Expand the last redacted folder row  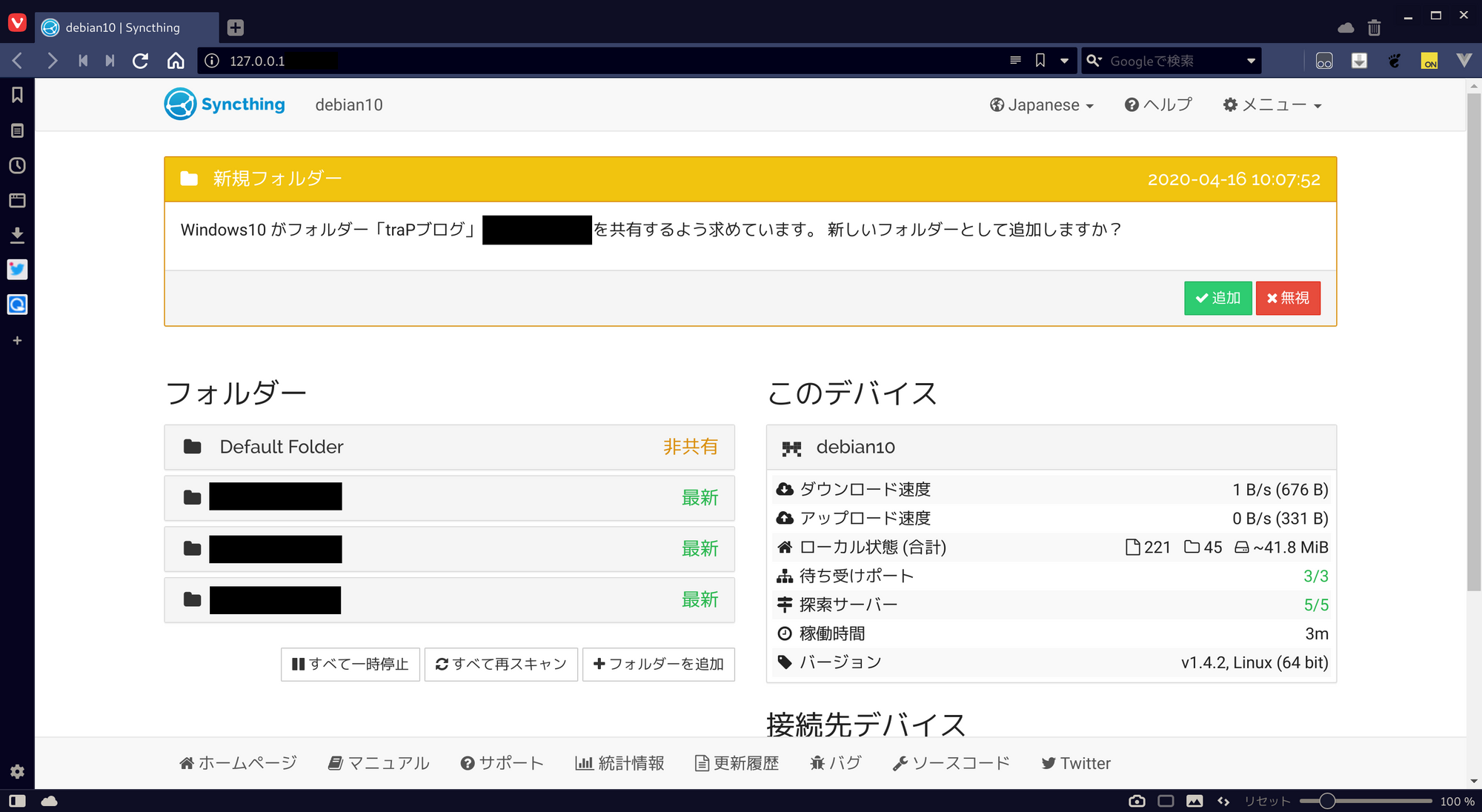coord(449,599)
